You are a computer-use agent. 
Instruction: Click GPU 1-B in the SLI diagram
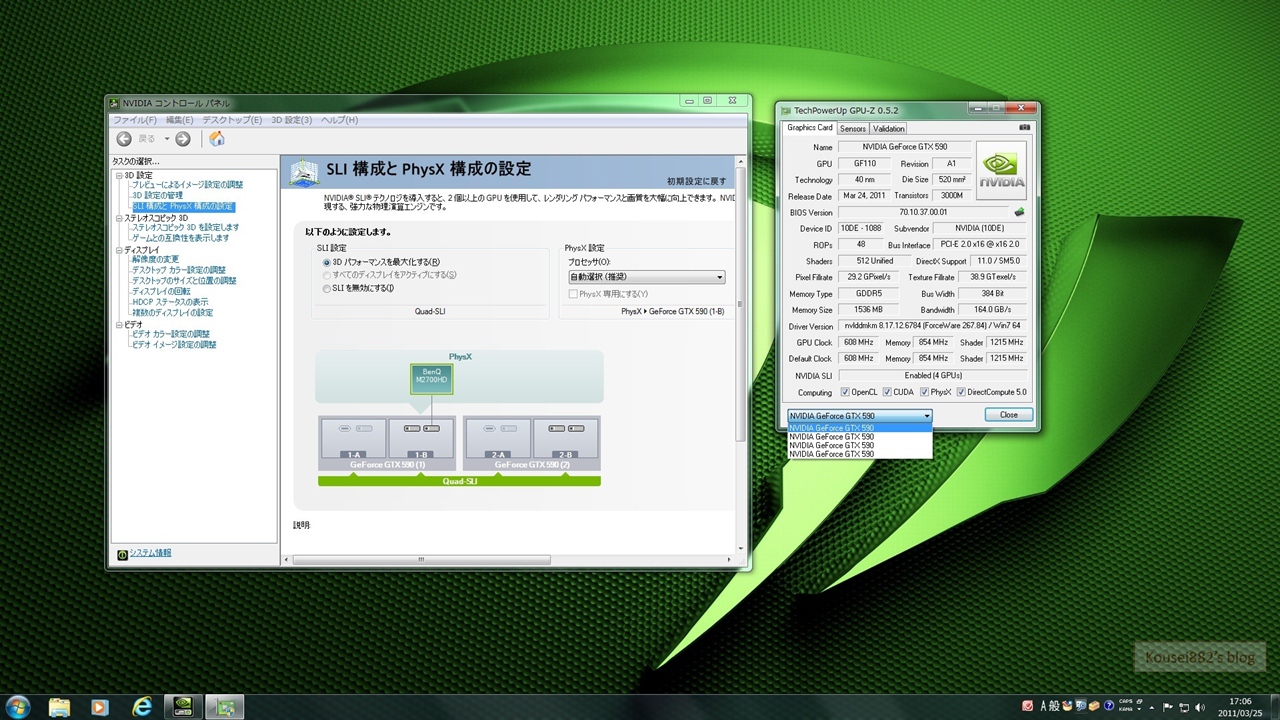tap(421, 439)
